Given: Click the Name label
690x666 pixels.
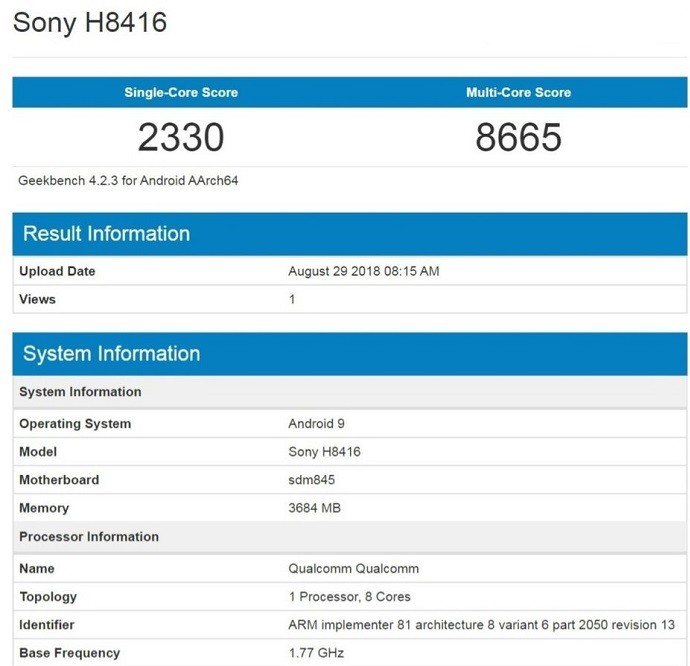Looking at the screenshot, I should 37,568.
